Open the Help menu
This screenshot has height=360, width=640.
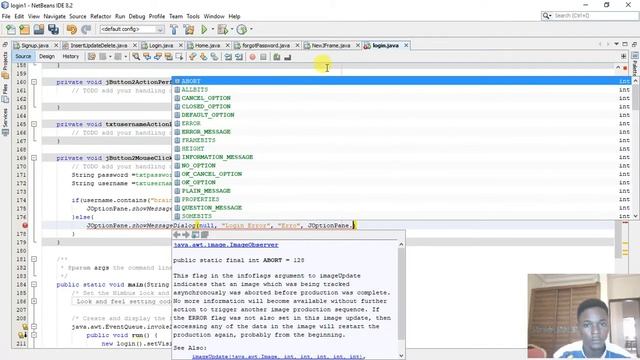(x=234, y=16)
